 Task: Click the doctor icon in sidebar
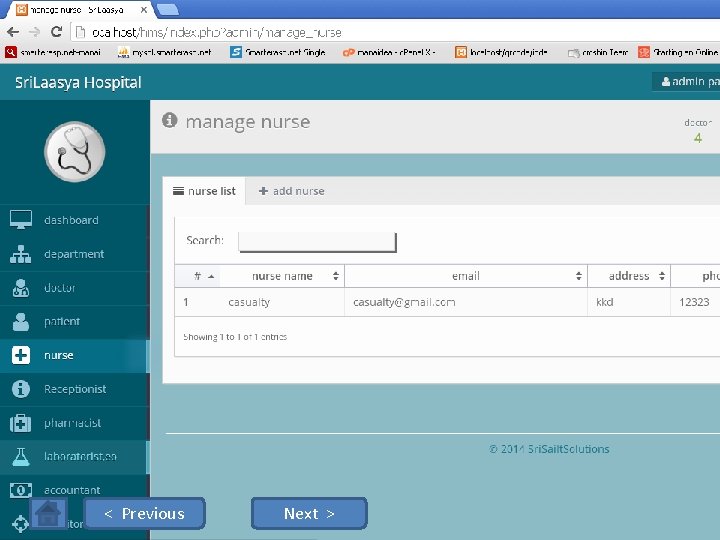(21, 288)
